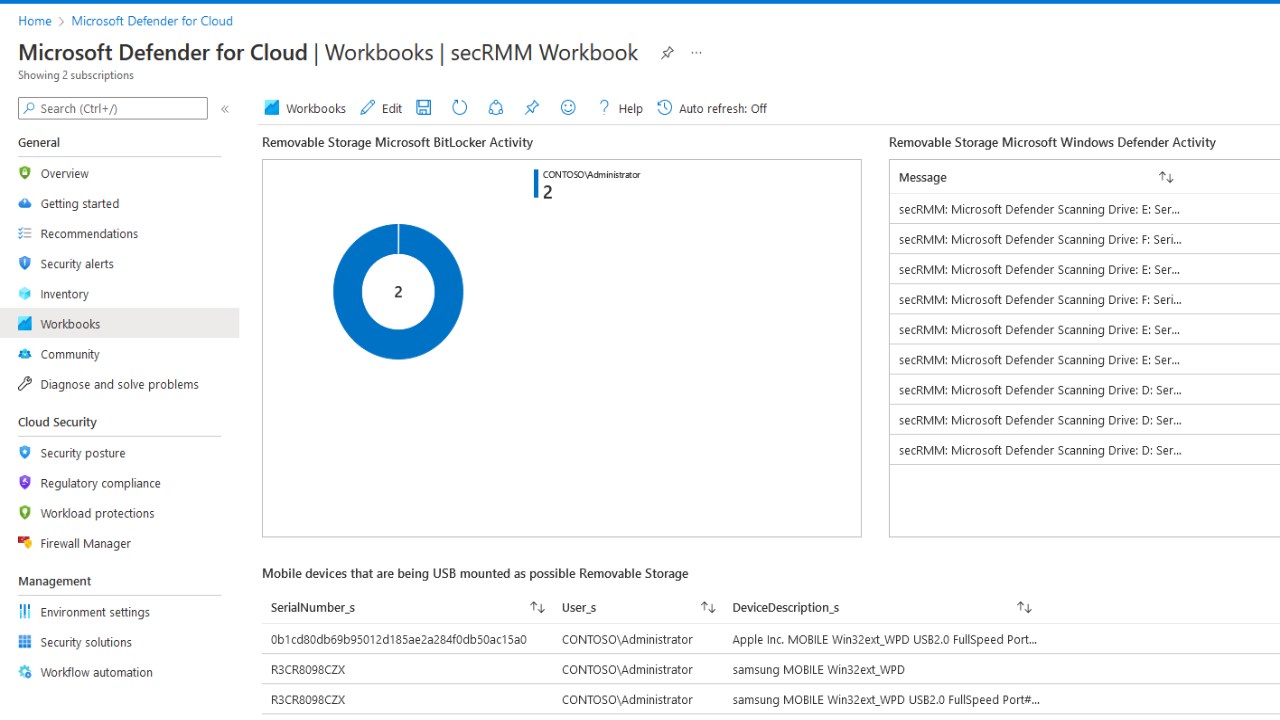This screenshot has height=720, width=1280.
Task: Open Help from the toolbar
Action: coord(620,108)
